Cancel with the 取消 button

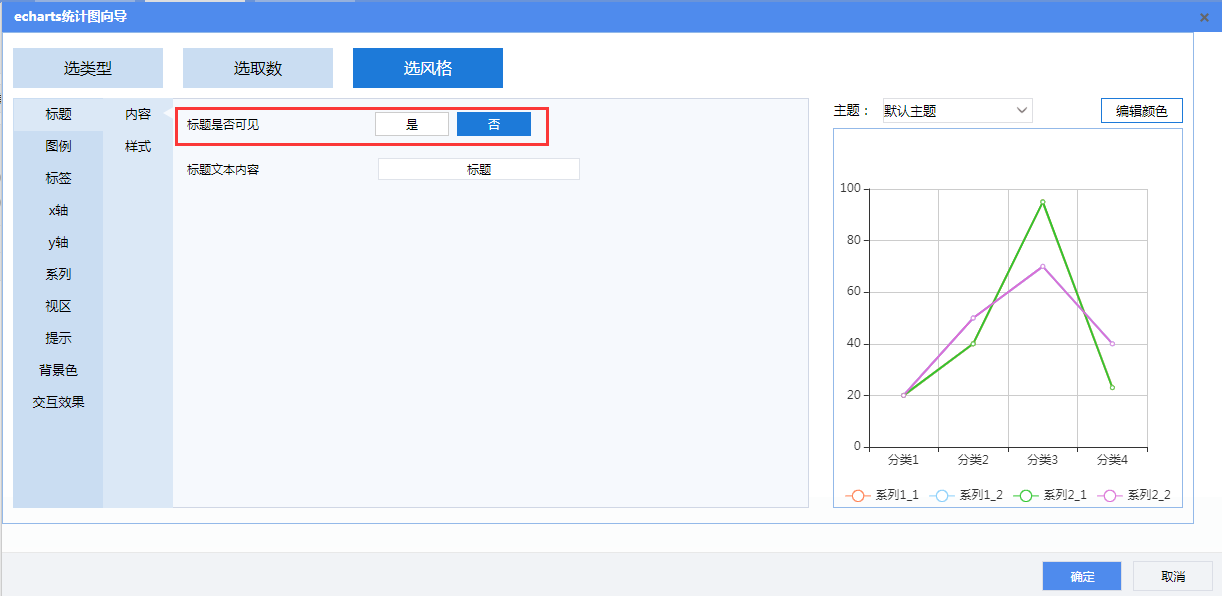pyautogui.click(x=1173, y=576)
